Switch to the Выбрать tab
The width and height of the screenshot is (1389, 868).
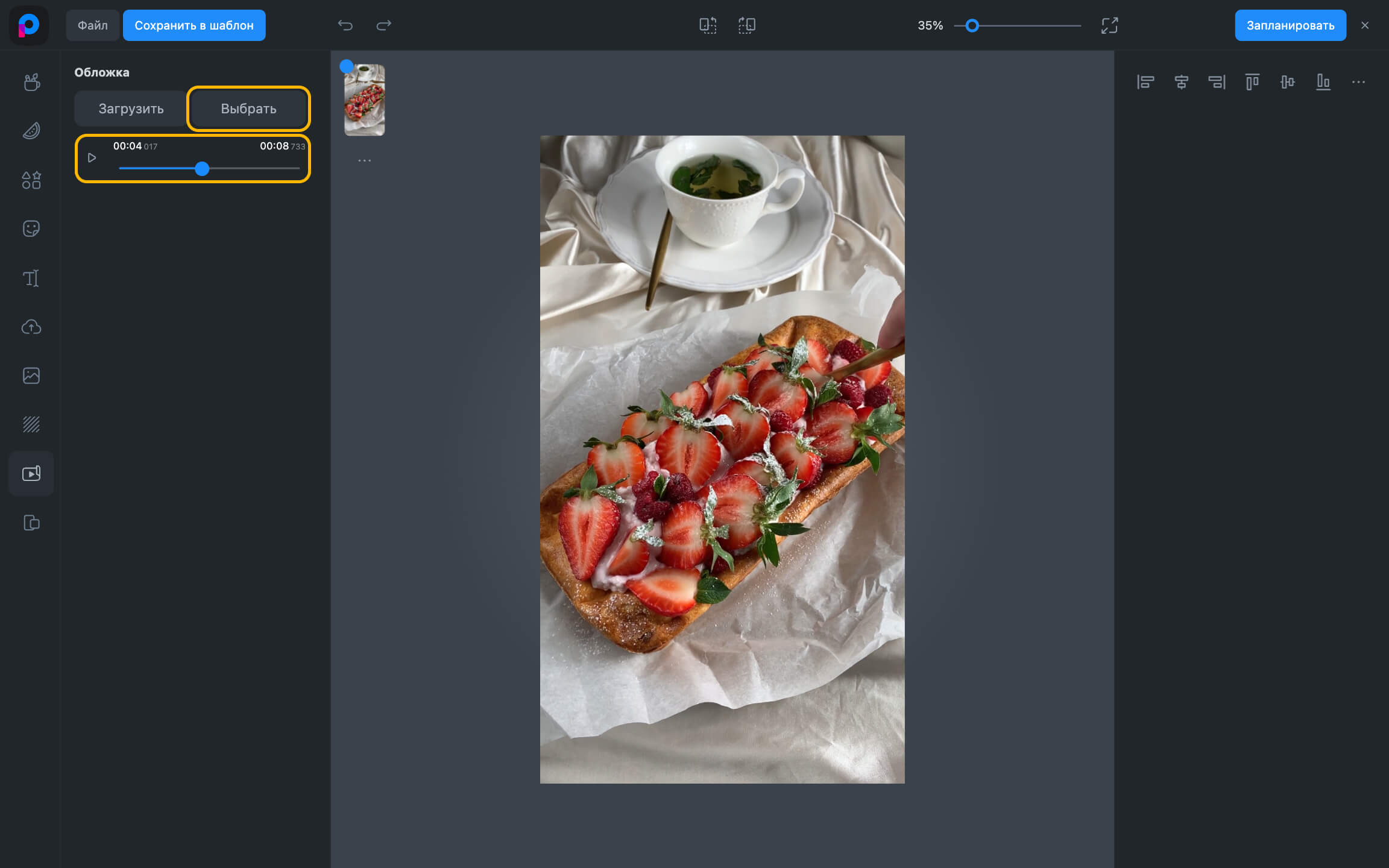(x=248, y=108)
